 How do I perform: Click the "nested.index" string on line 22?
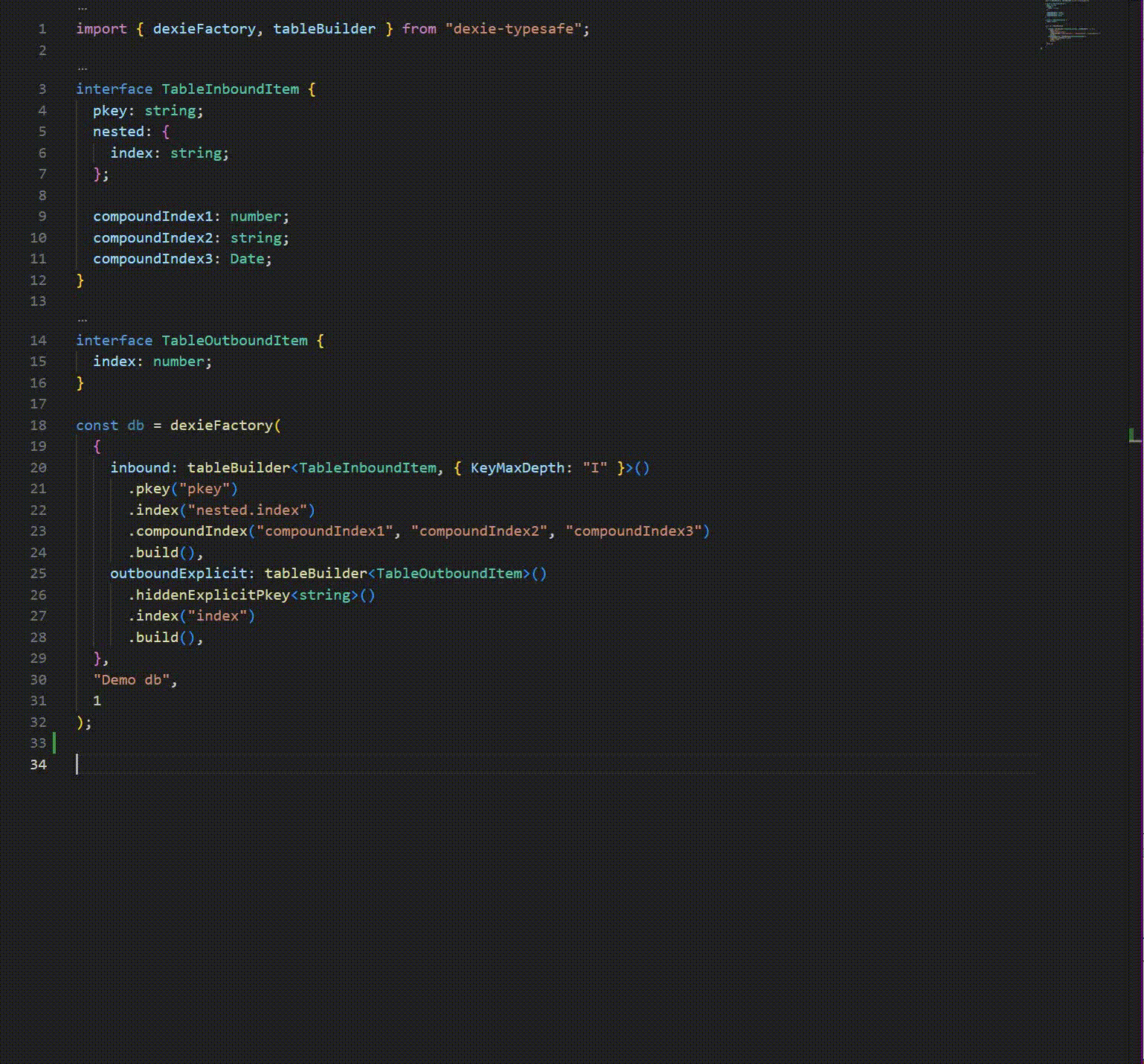(x=248, y=510)
